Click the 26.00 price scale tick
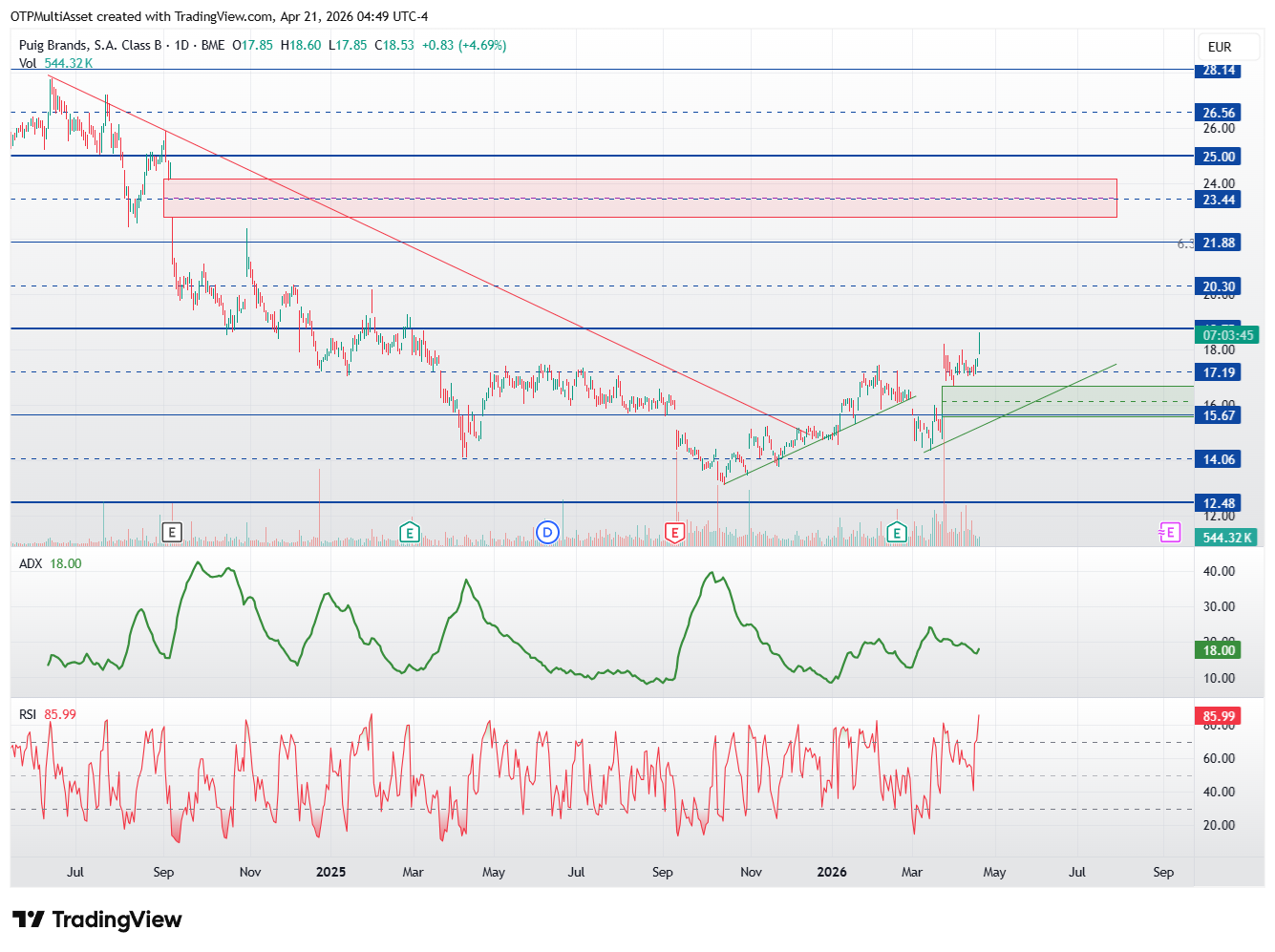This screenshot has width=1275, height=952. click(1219, 129)
